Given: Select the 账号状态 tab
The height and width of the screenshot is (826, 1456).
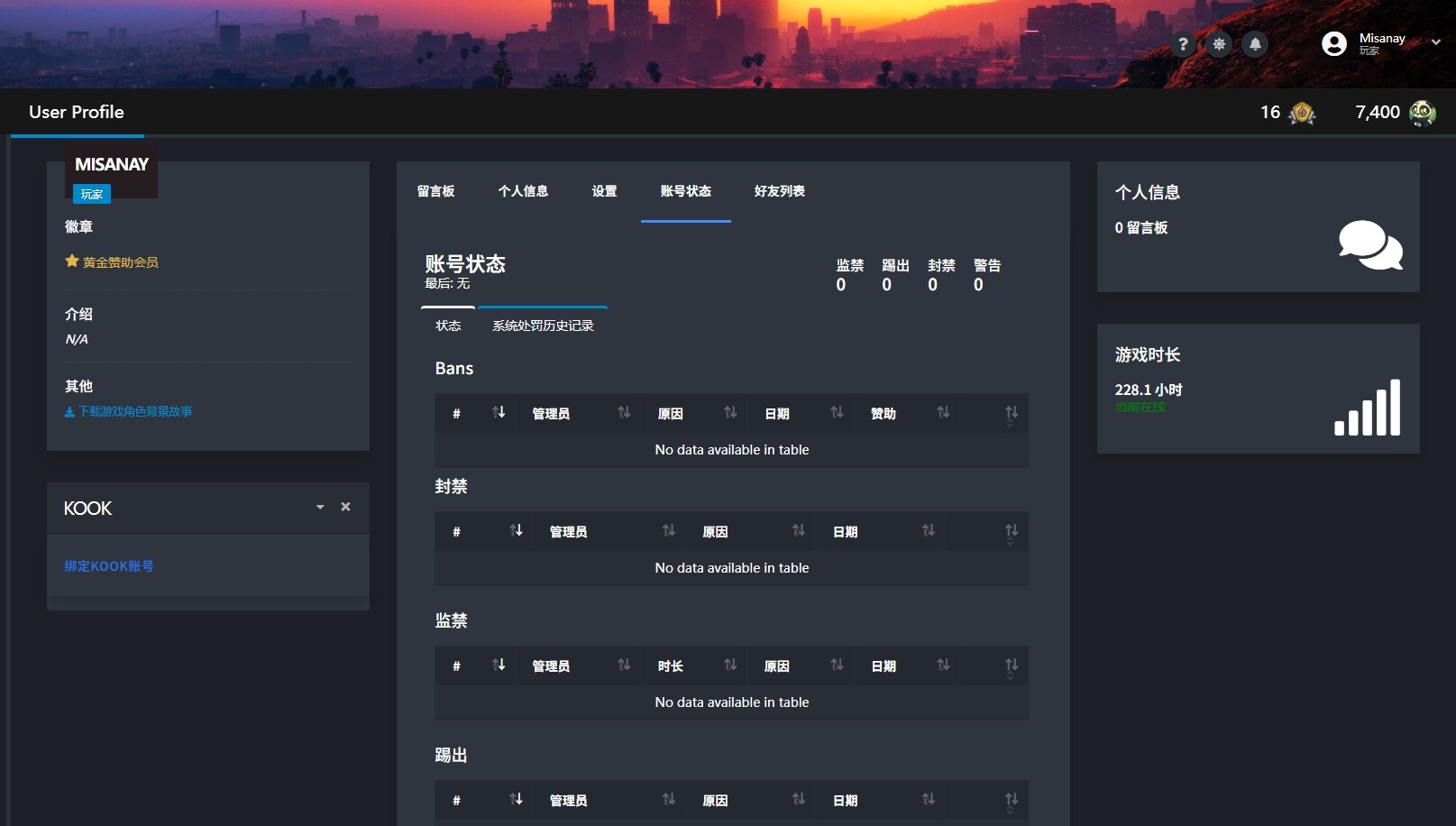Looking at the screenshot, I should (686, 191).
